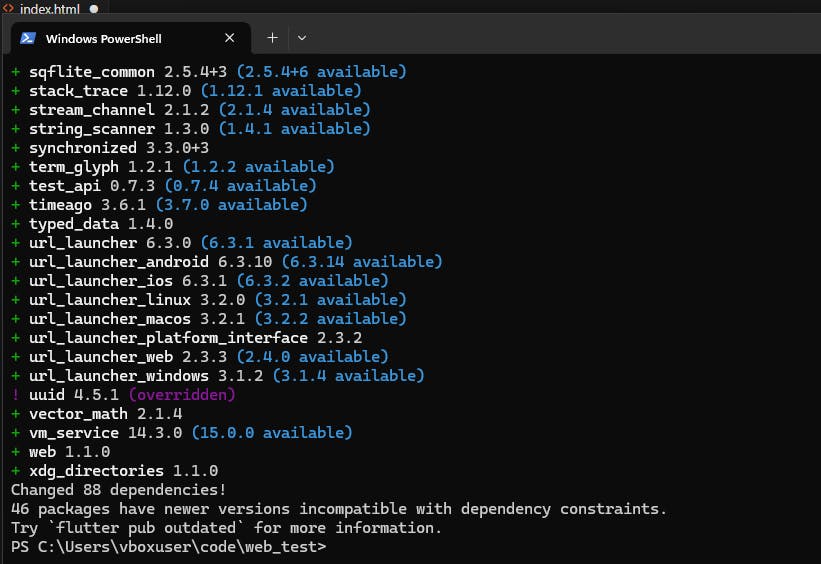Click the green plus before sqflite_common
821x564 pixels.
pos(15,72)
